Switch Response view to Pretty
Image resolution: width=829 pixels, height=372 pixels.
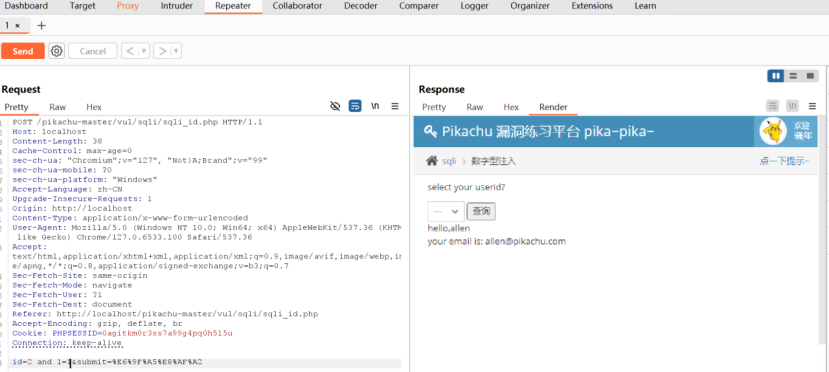[x=434, y=107]
